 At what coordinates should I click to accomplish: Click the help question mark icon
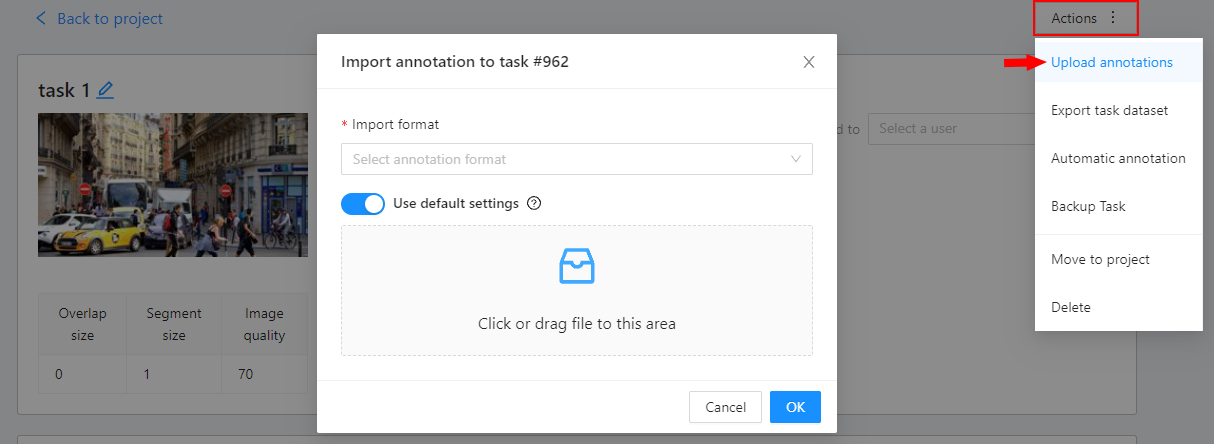pyautogui.click(x=534, y=204)
